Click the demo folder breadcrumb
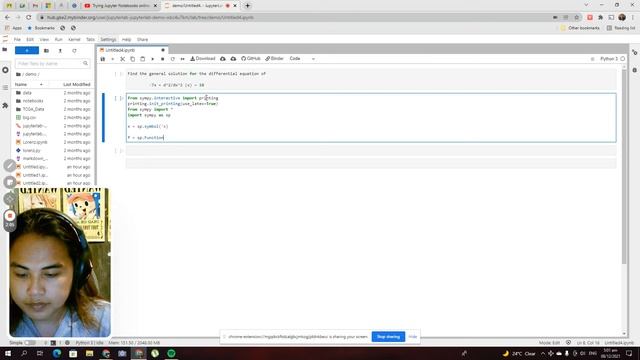This screenshot has width=640, height=360. click(x=31, y=74)
